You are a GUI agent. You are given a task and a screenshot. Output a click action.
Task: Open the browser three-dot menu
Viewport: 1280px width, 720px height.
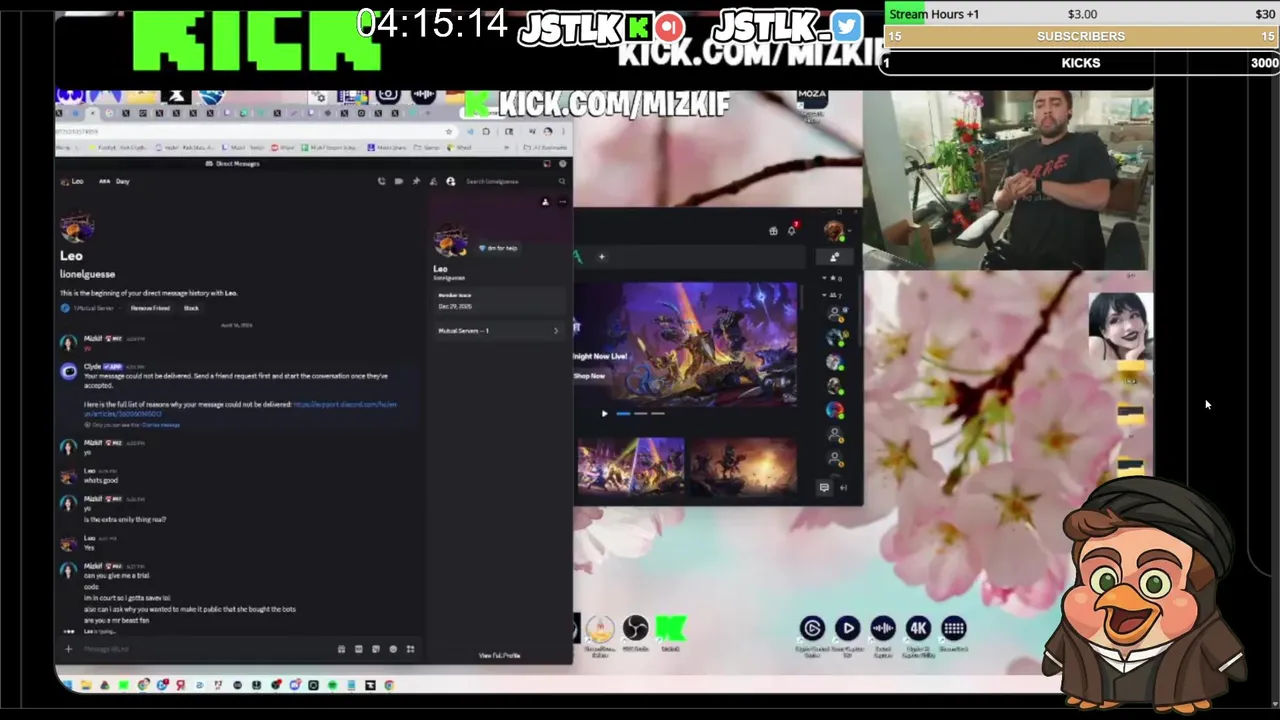click(563, 131)
